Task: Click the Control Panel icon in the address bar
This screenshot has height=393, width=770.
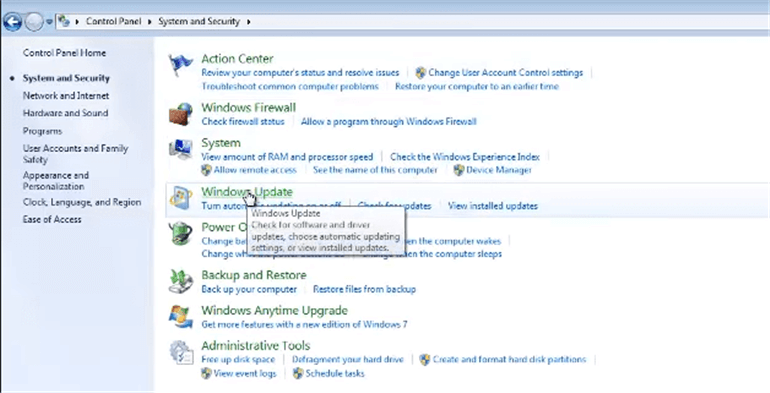Action: 64,21
